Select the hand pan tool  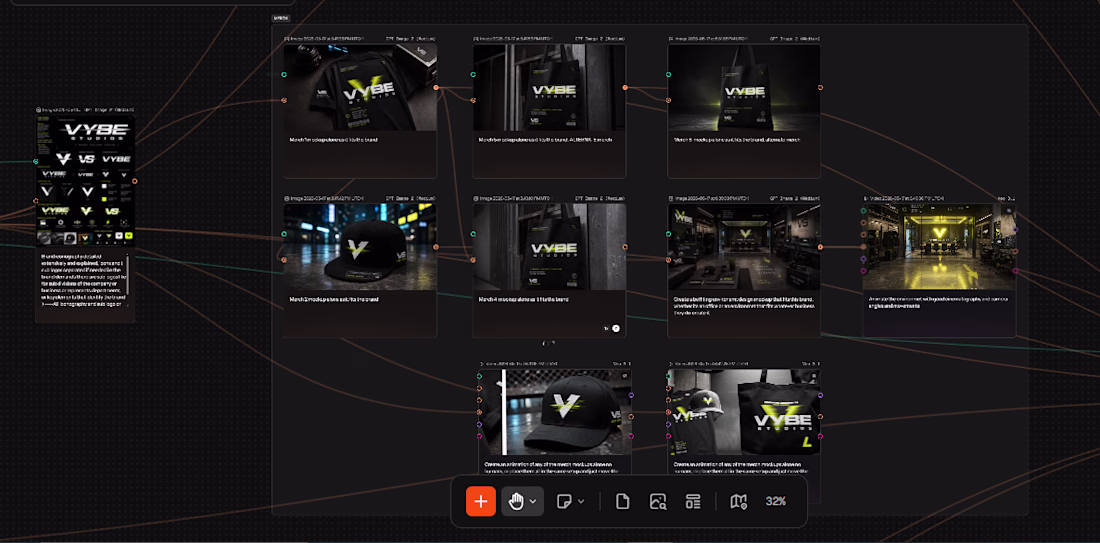pyautogui.click(x=516, y=501)
